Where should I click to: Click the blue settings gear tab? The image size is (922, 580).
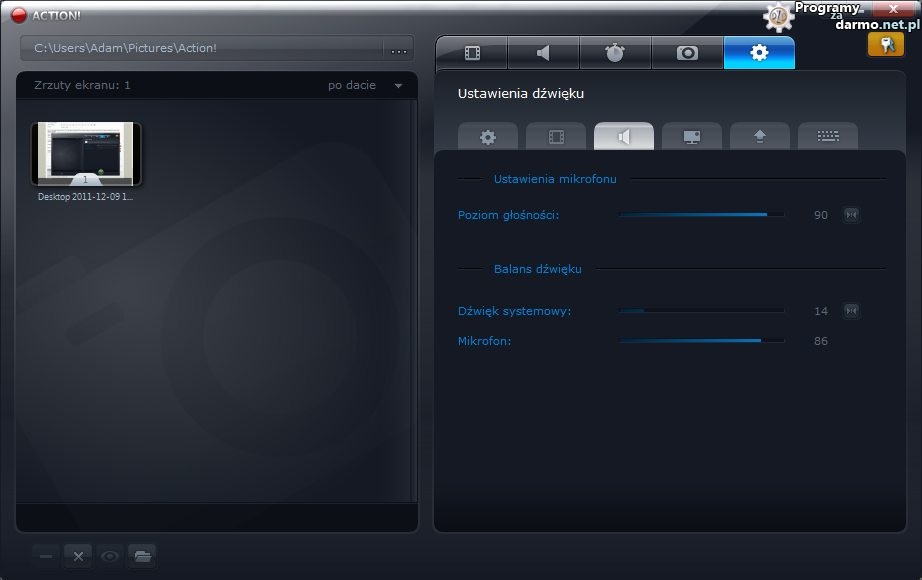(x=759, y=53)
